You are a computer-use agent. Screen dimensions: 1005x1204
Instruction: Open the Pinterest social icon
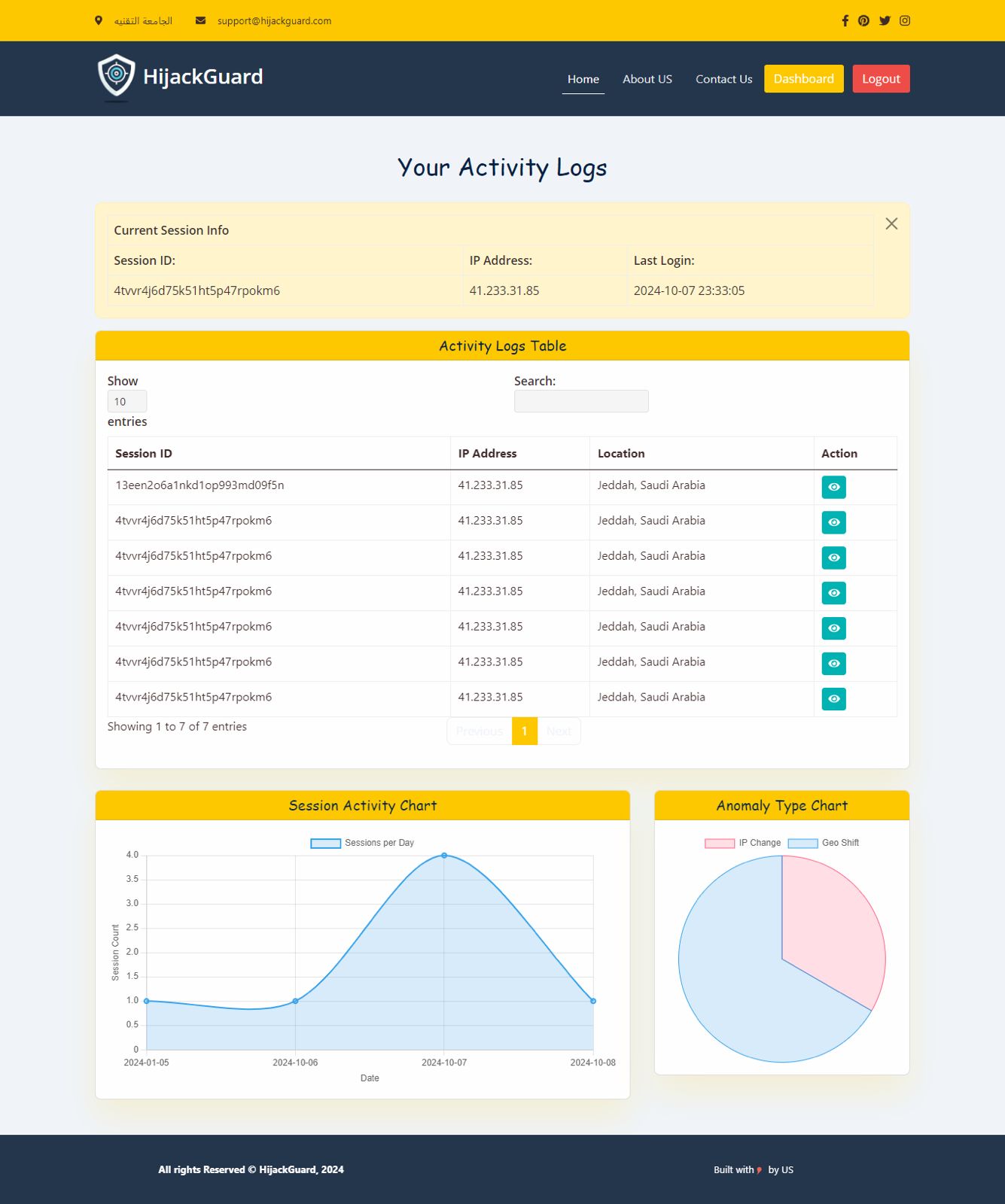(863, 21)
